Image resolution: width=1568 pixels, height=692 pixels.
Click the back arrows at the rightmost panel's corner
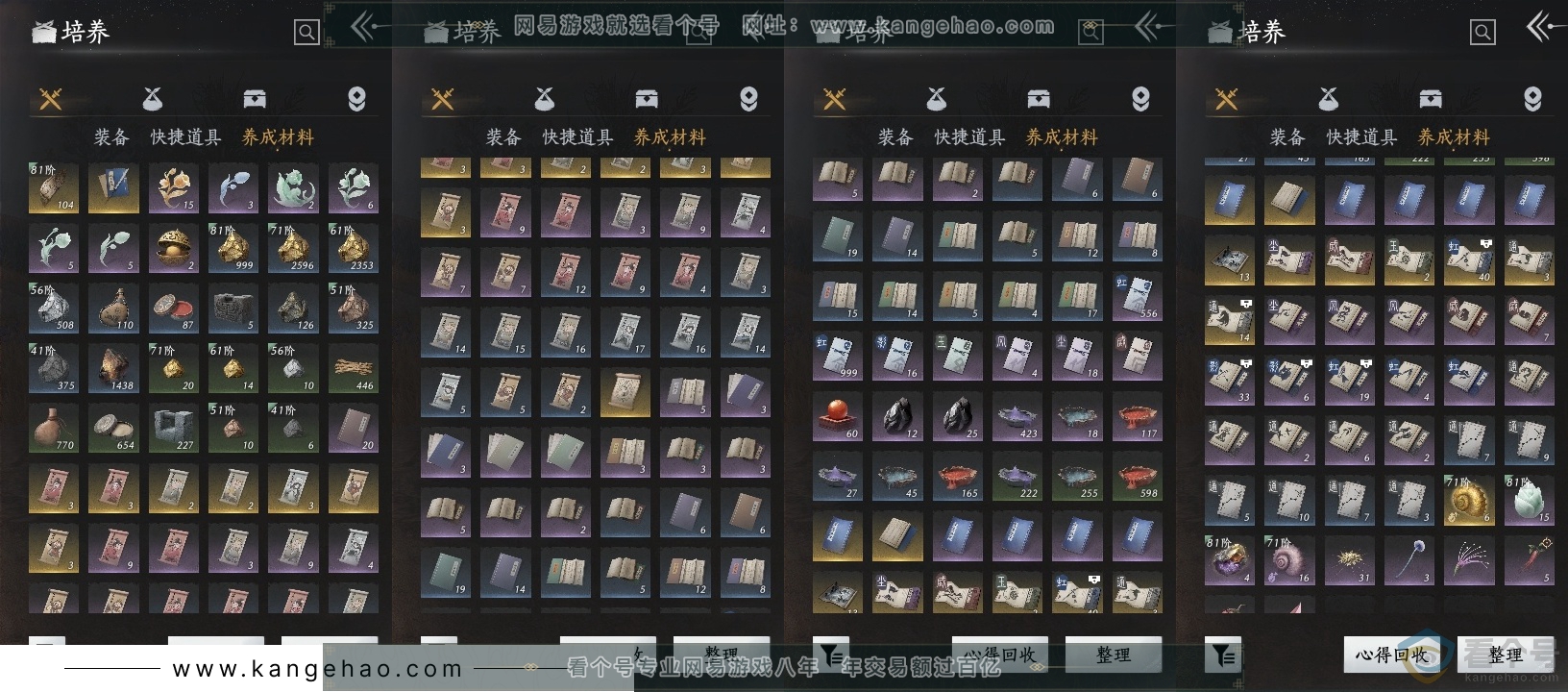(x=1541, y=27)
